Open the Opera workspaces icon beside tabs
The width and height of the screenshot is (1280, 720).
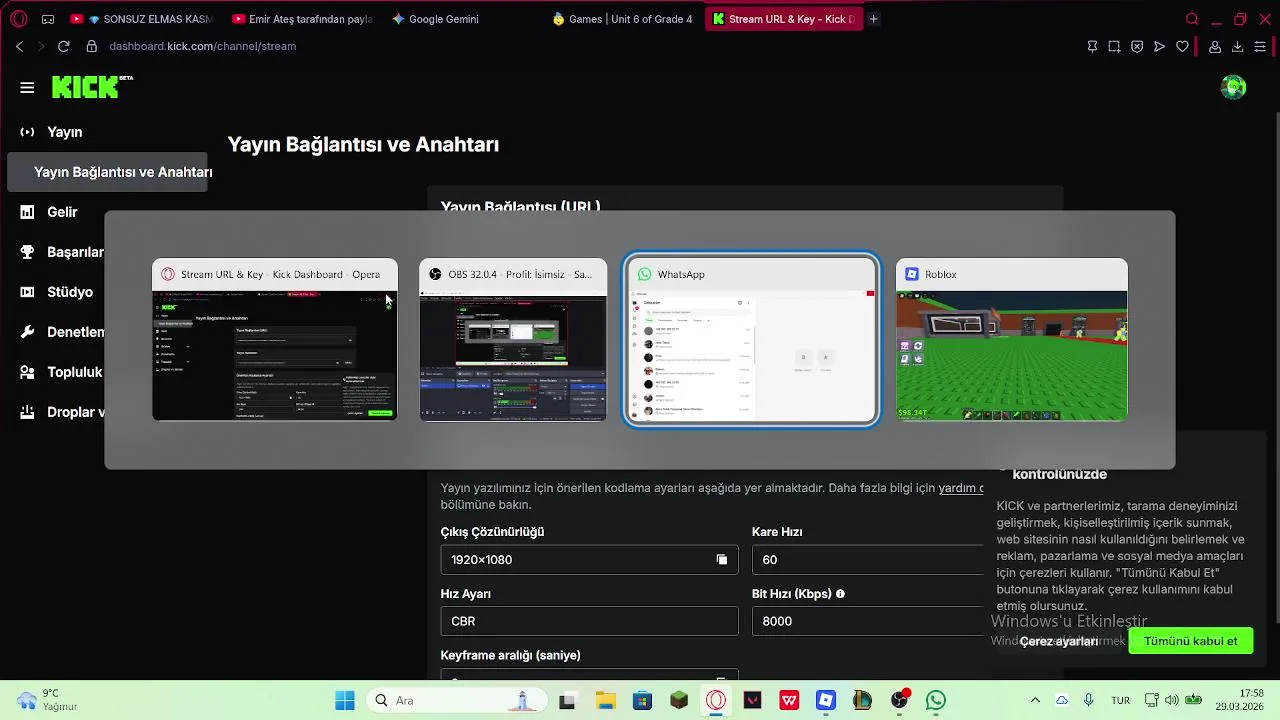tap(48, 19)
